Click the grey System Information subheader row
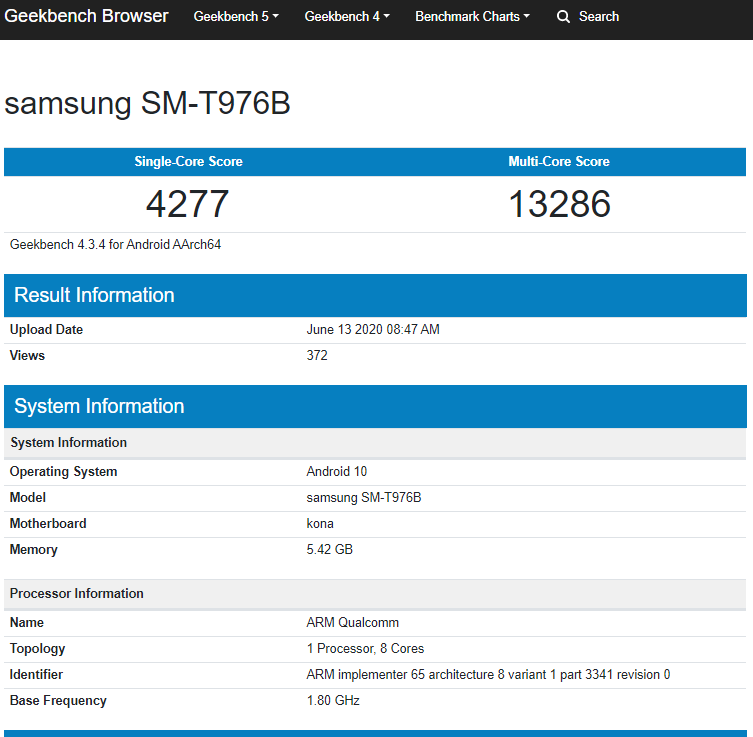 pyautogui.click(x=376, y=443)
